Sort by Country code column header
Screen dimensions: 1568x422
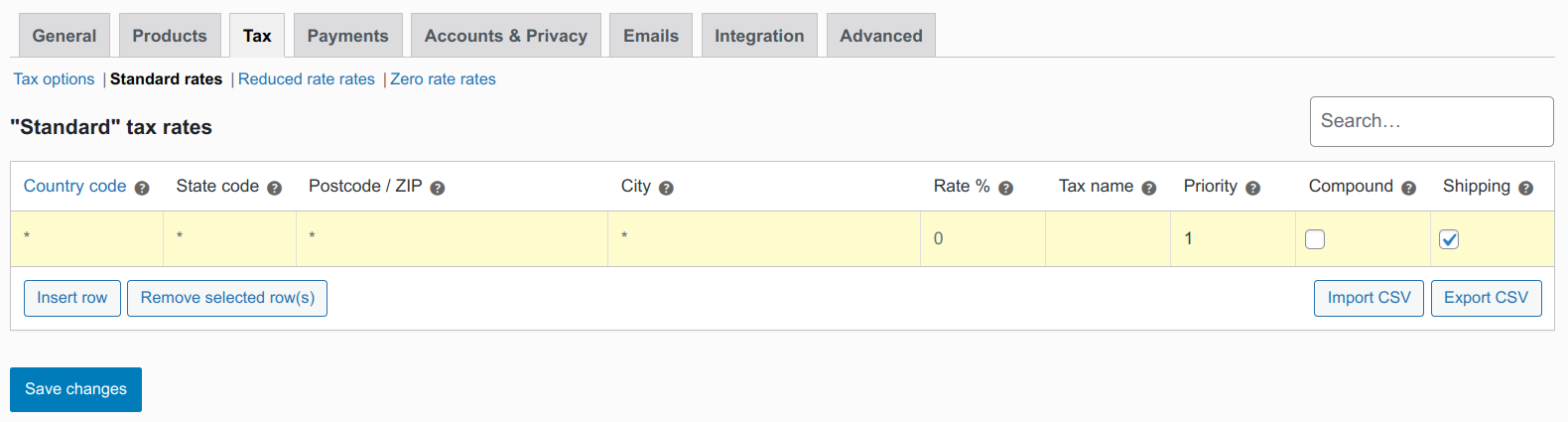pyautogui.click(x=75, y=187)
